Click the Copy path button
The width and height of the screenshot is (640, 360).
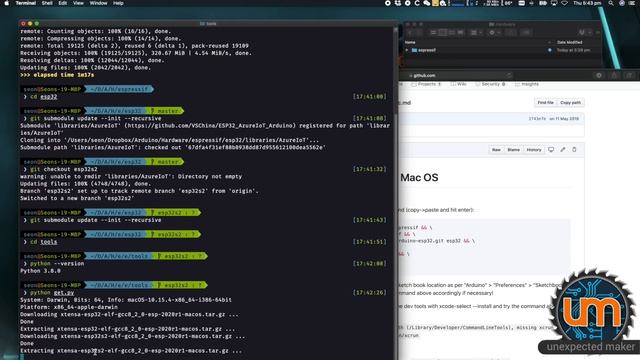point(570,102)
